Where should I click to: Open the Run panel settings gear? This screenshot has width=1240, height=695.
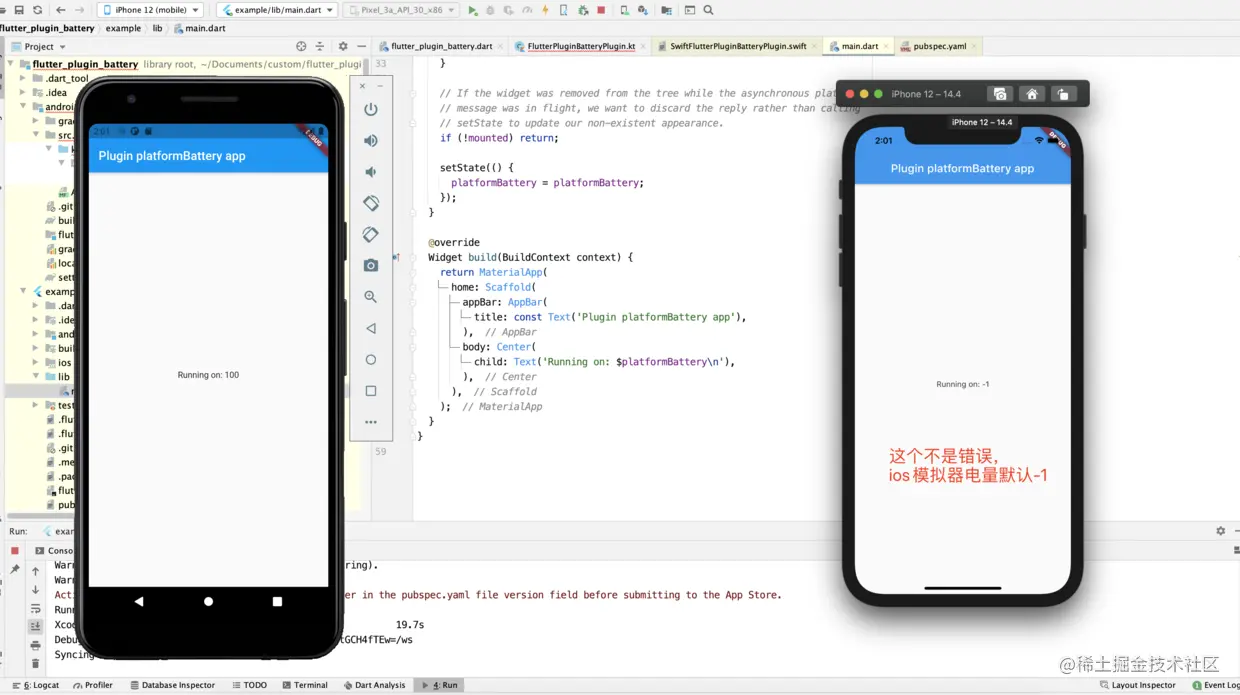(1220, 531)
